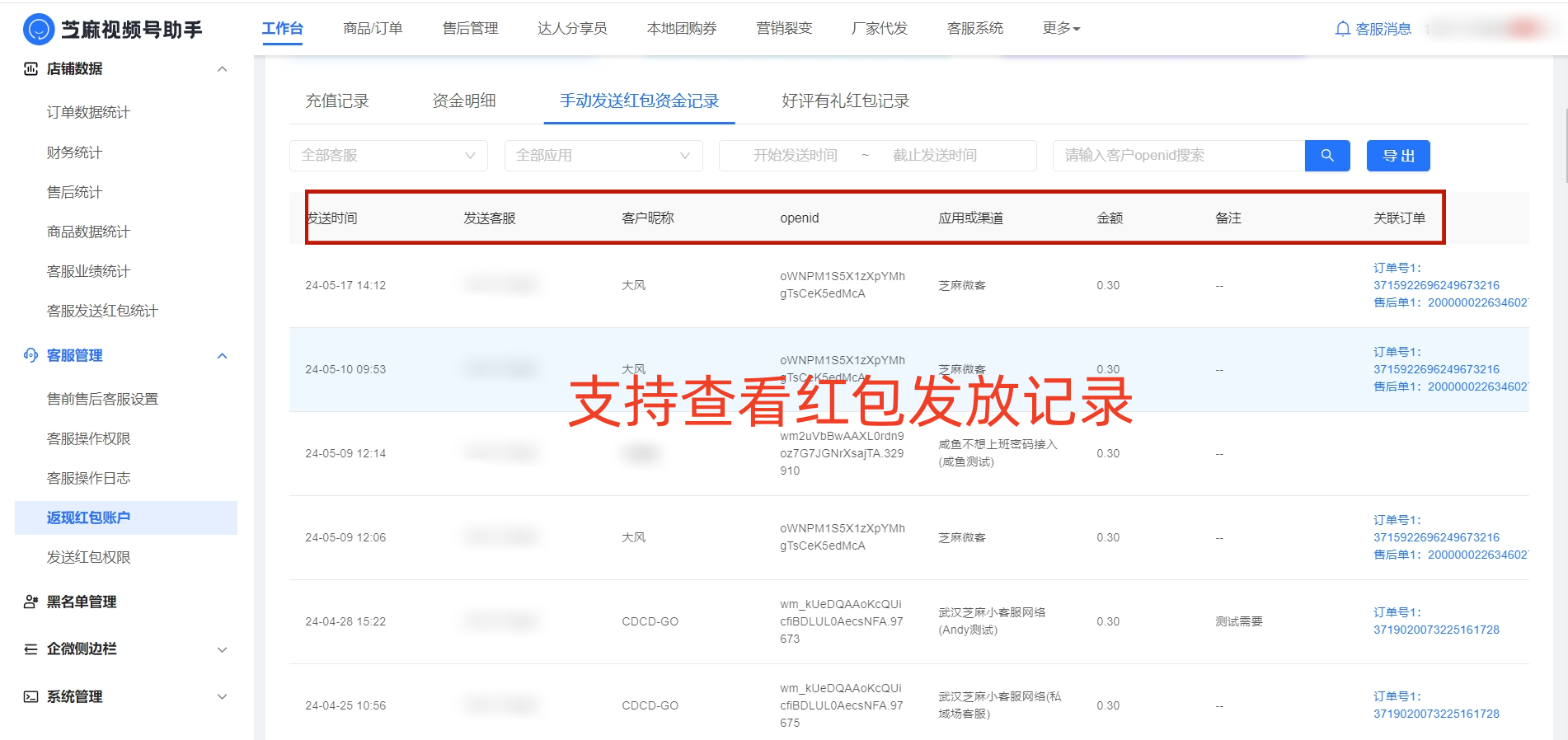Viewport: 1568px width, 740px height.
Task: Click the 开始发送时间 date field
Action: [795, 156]
